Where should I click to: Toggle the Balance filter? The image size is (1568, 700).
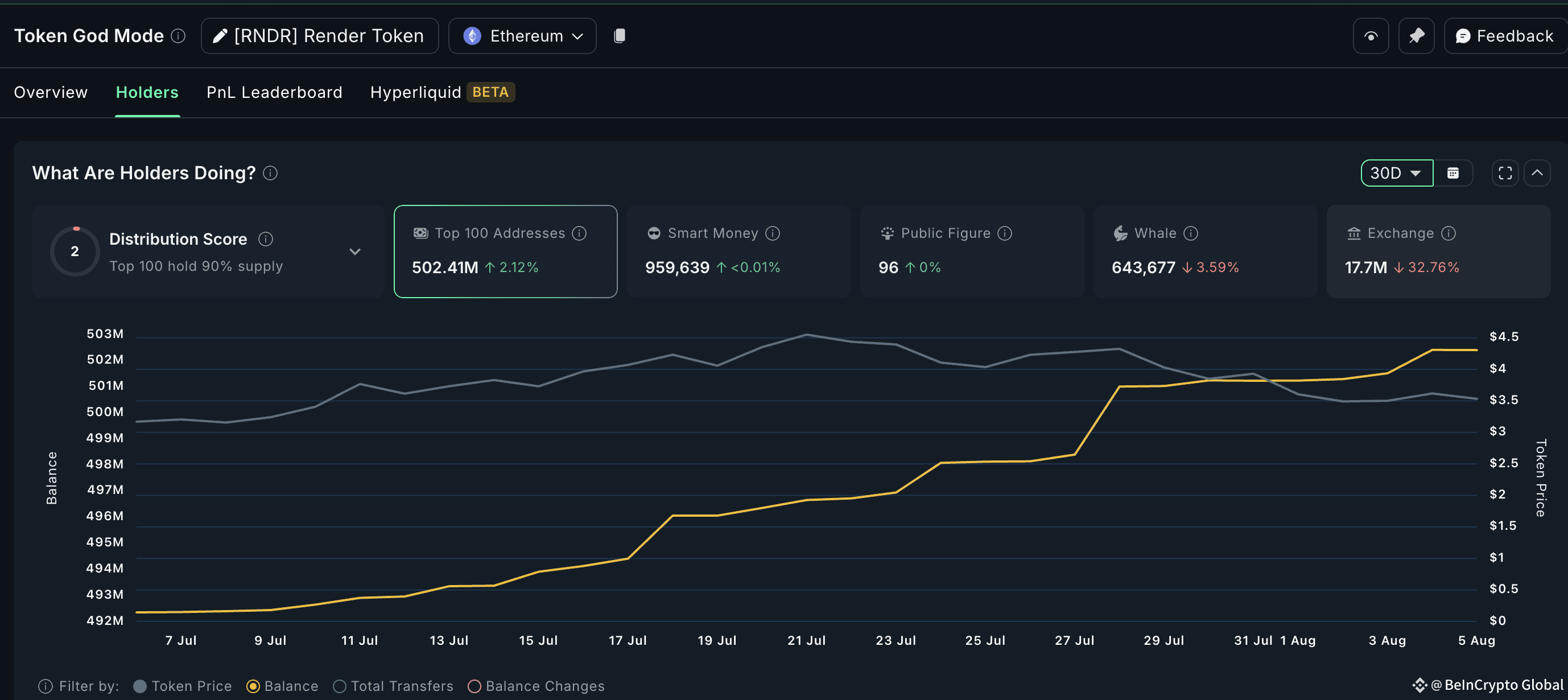coord(282,686)
